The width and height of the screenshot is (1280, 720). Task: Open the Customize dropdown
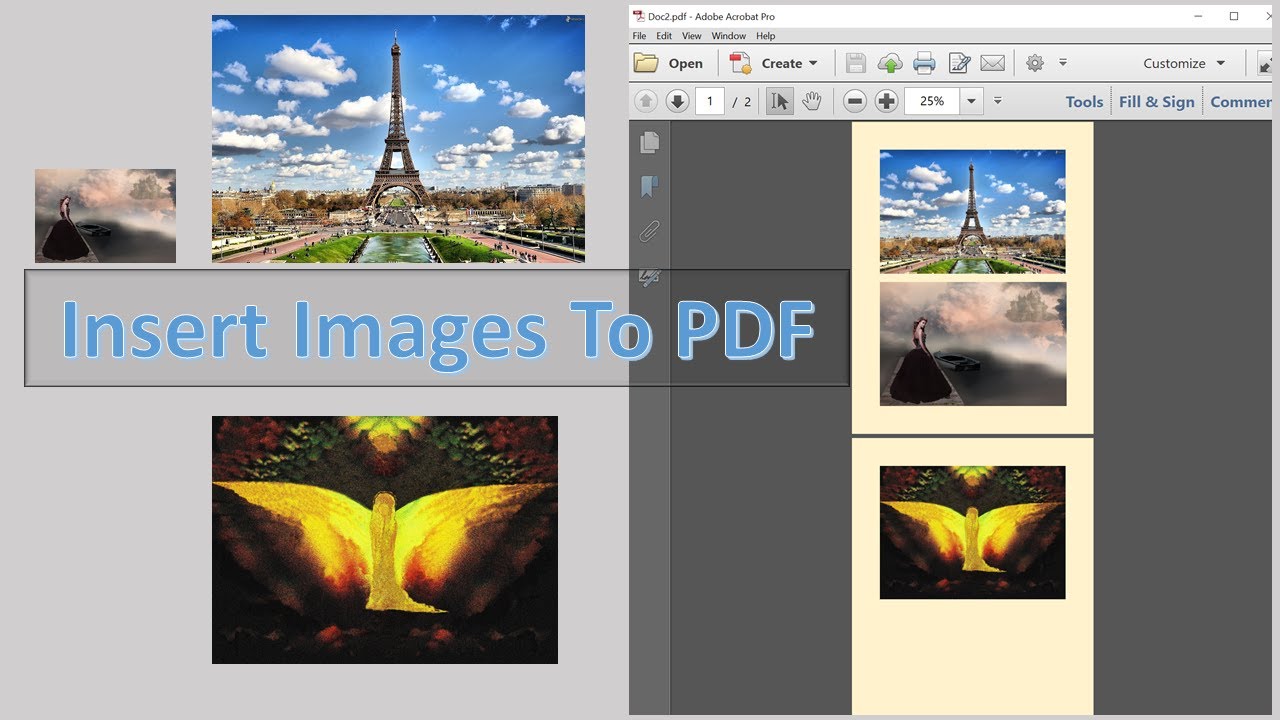(x=1184, y=63)
